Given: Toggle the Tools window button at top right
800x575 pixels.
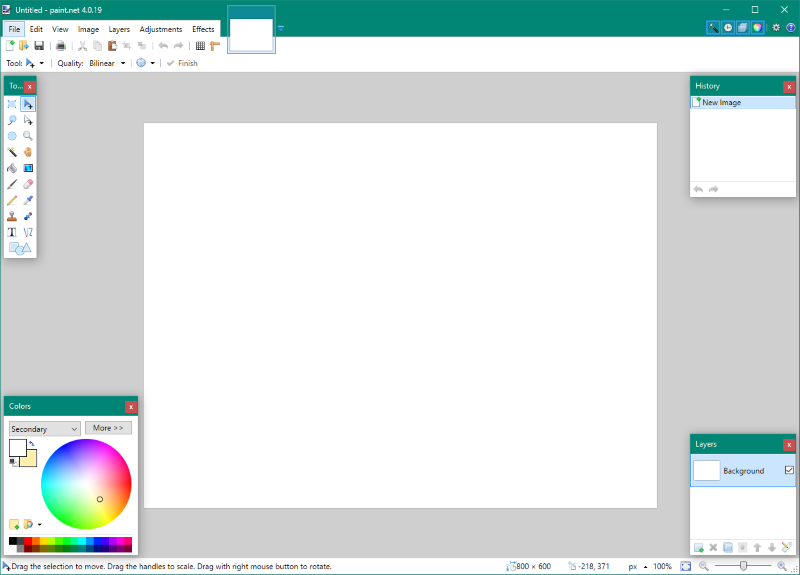Looking at the screenshot, I should tap(713, 28).
